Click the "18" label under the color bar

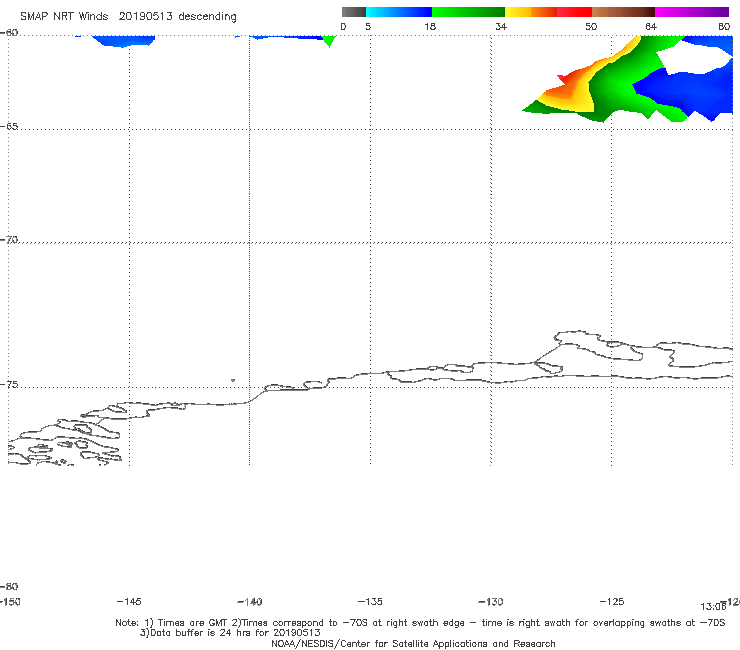pyautogui.click(x=430, y=27)
